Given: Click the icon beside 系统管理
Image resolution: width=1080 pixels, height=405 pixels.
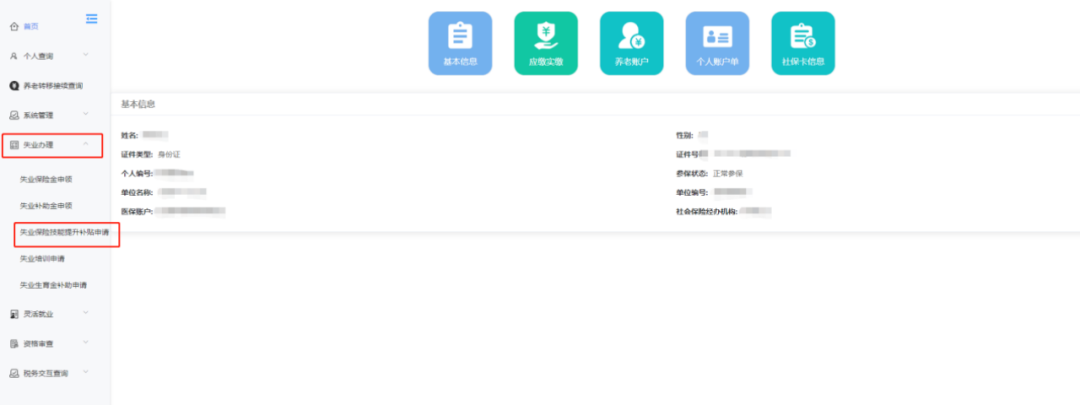Looking at the screenshot, I should click(14, 115).
